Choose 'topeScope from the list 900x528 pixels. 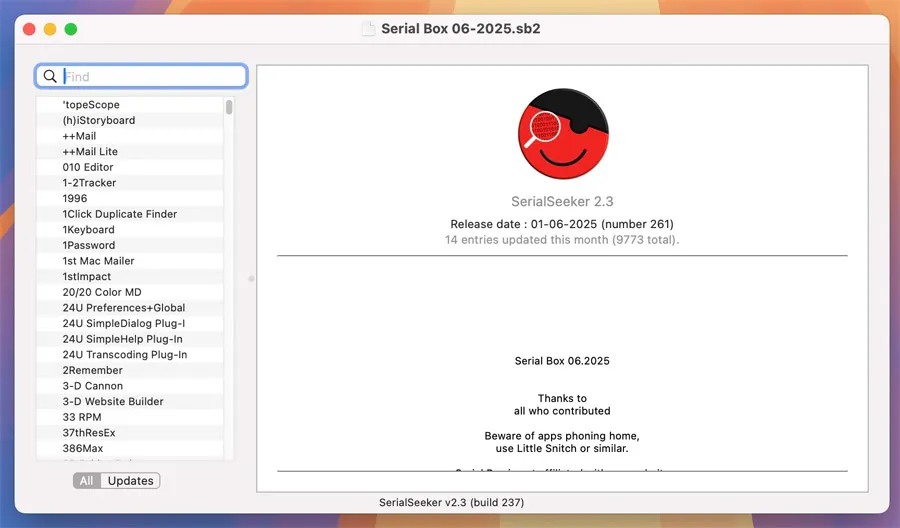(x=91, y=104)
